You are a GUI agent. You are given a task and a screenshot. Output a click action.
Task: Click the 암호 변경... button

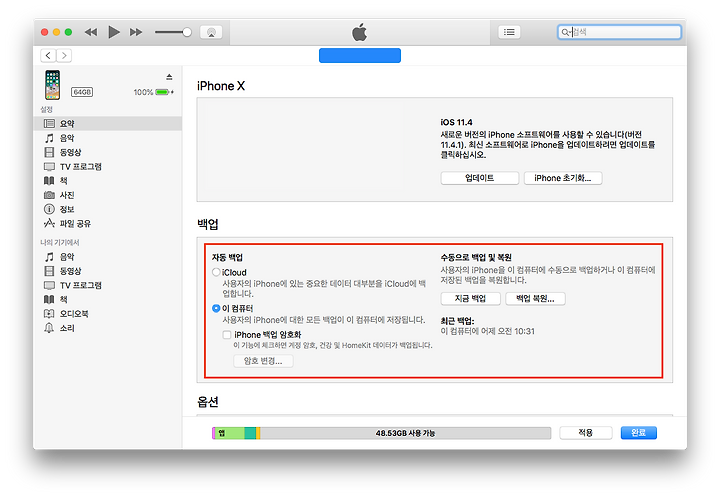pyautogui.click(x=263, y=361)
